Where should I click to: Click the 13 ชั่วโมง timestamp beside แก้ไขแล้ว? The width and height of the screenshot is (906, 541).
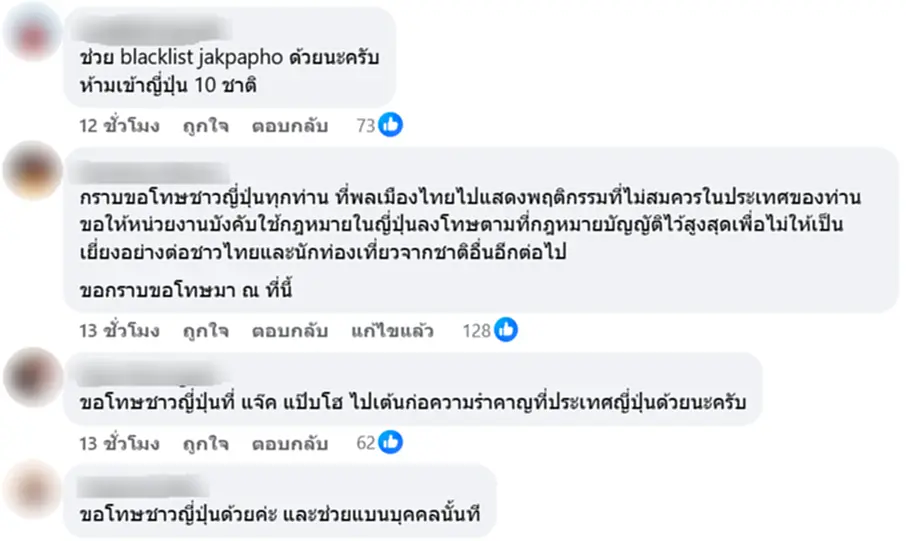point(118,330)
